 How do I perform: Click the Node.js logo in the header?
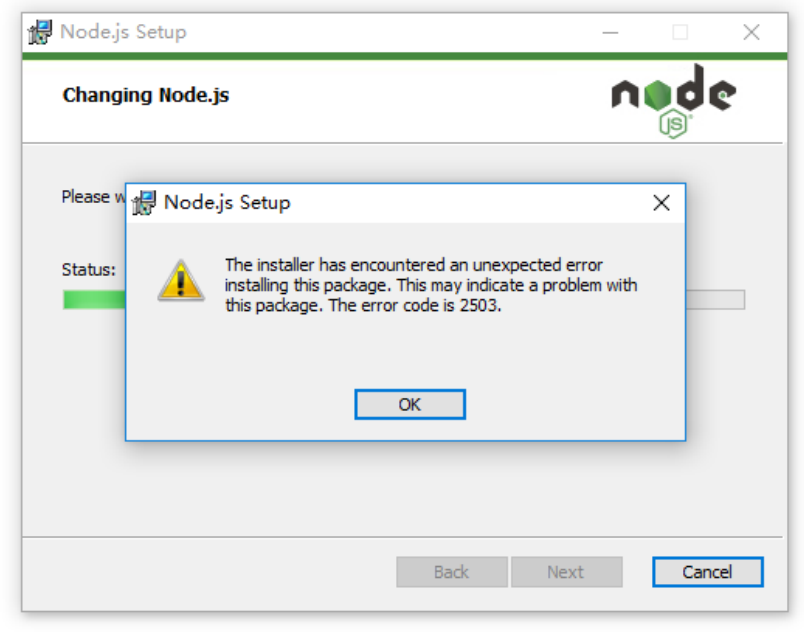(673, 101)
